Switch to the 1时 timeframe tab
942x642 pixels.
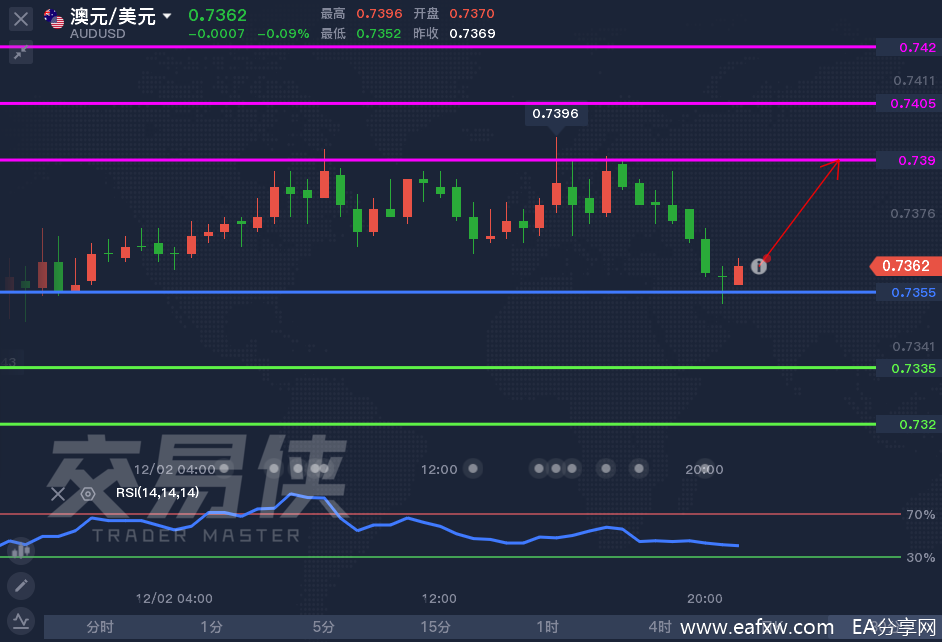[548, 627]
